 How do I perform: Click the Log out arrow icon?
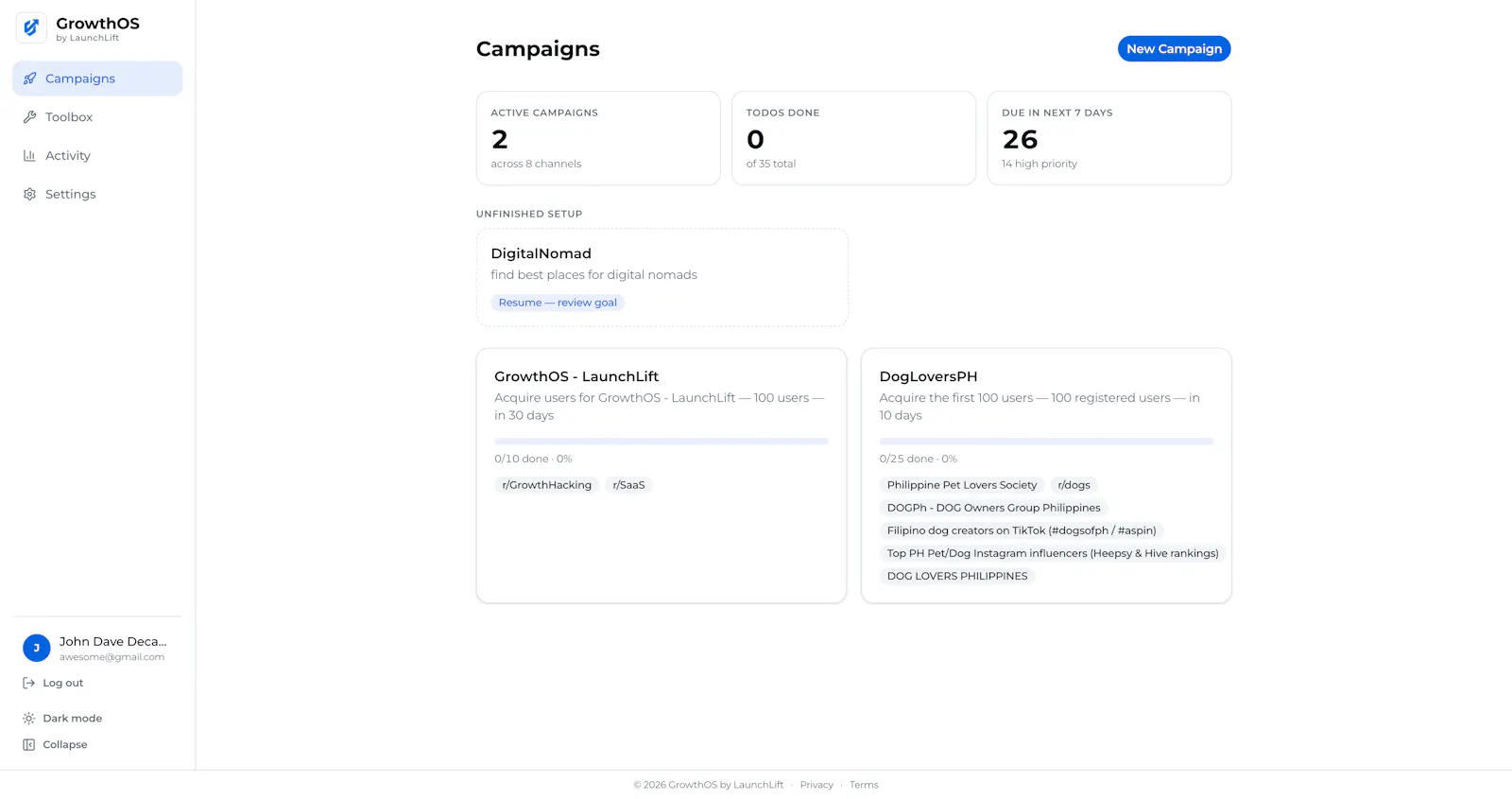pyautogui.click(x=28, y=683)
